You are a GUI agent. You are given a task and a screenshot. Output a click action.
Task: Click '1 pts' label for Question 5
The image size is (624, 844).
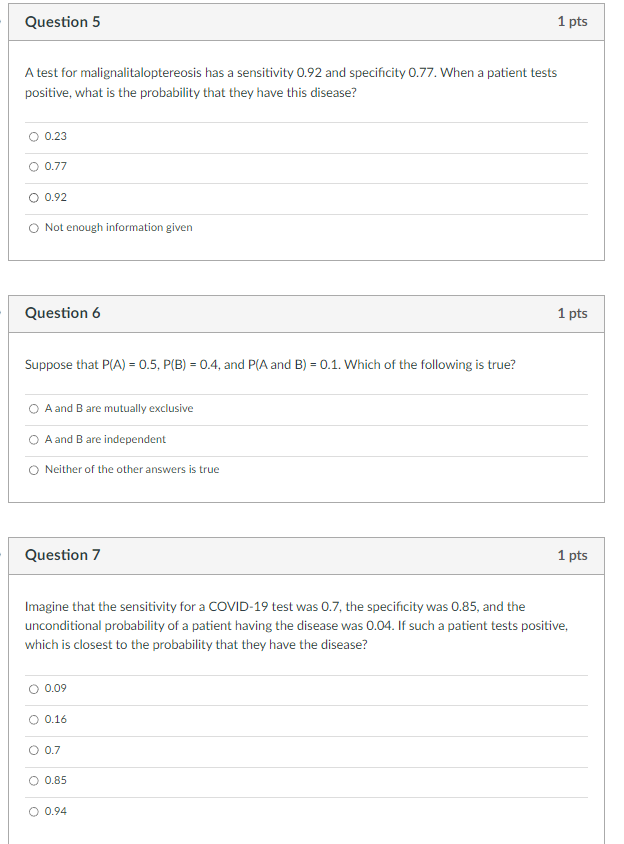click(572, 21)
